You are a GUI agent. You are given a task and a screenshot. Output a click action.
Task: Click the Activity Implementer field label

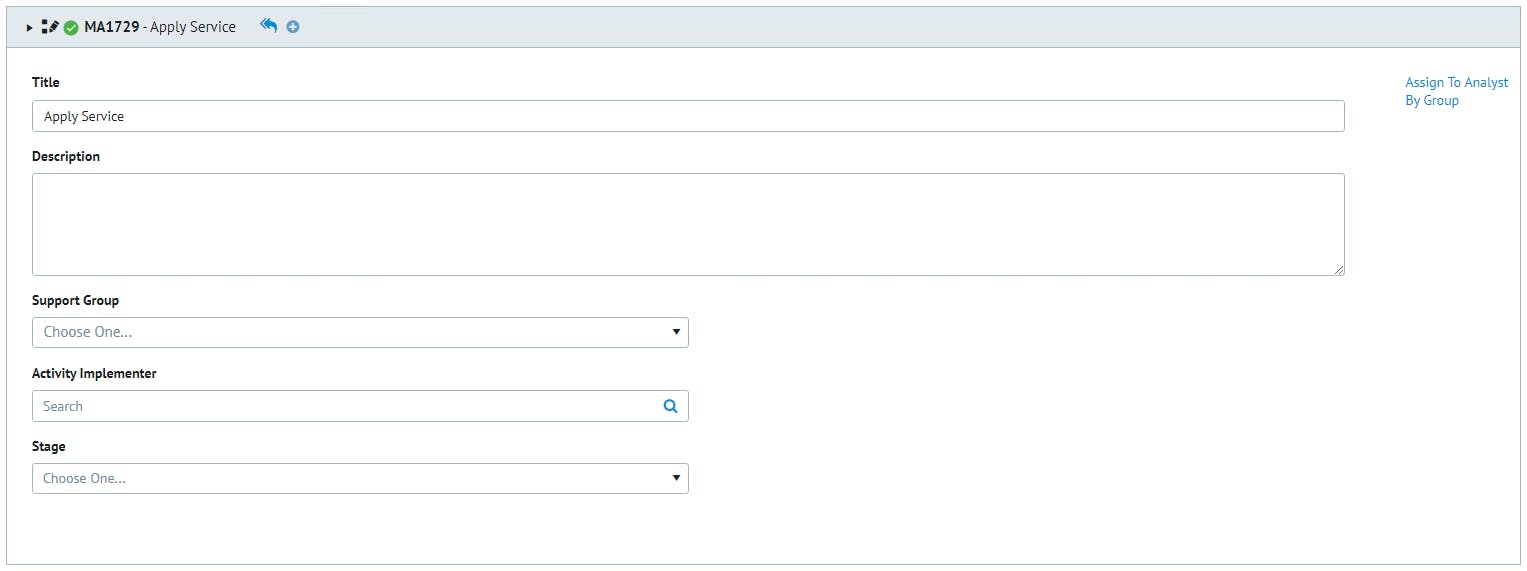click(94, 373)
